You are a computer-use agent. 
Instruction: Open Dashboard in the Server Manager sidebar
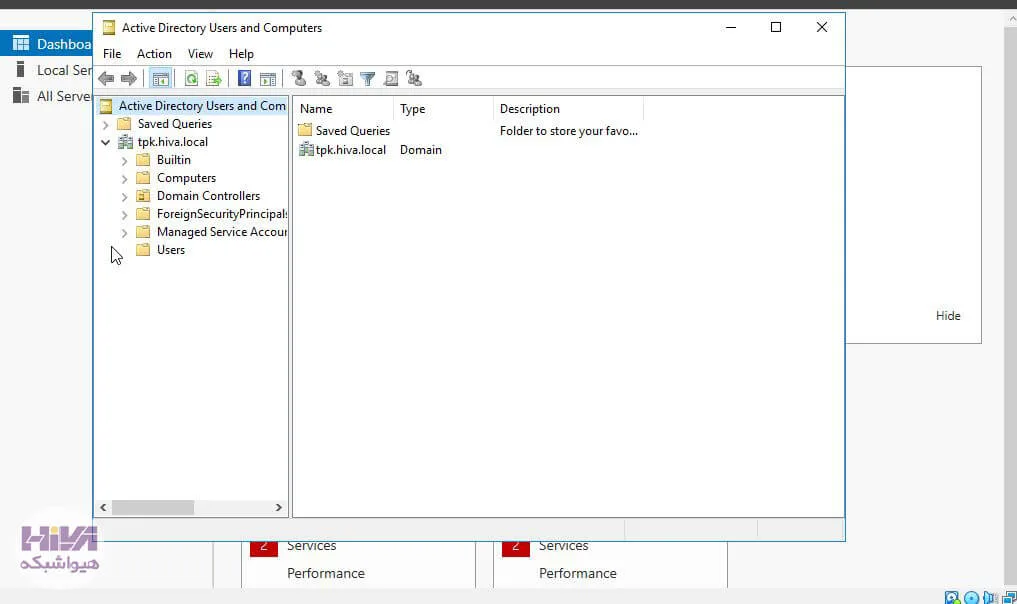47,43
